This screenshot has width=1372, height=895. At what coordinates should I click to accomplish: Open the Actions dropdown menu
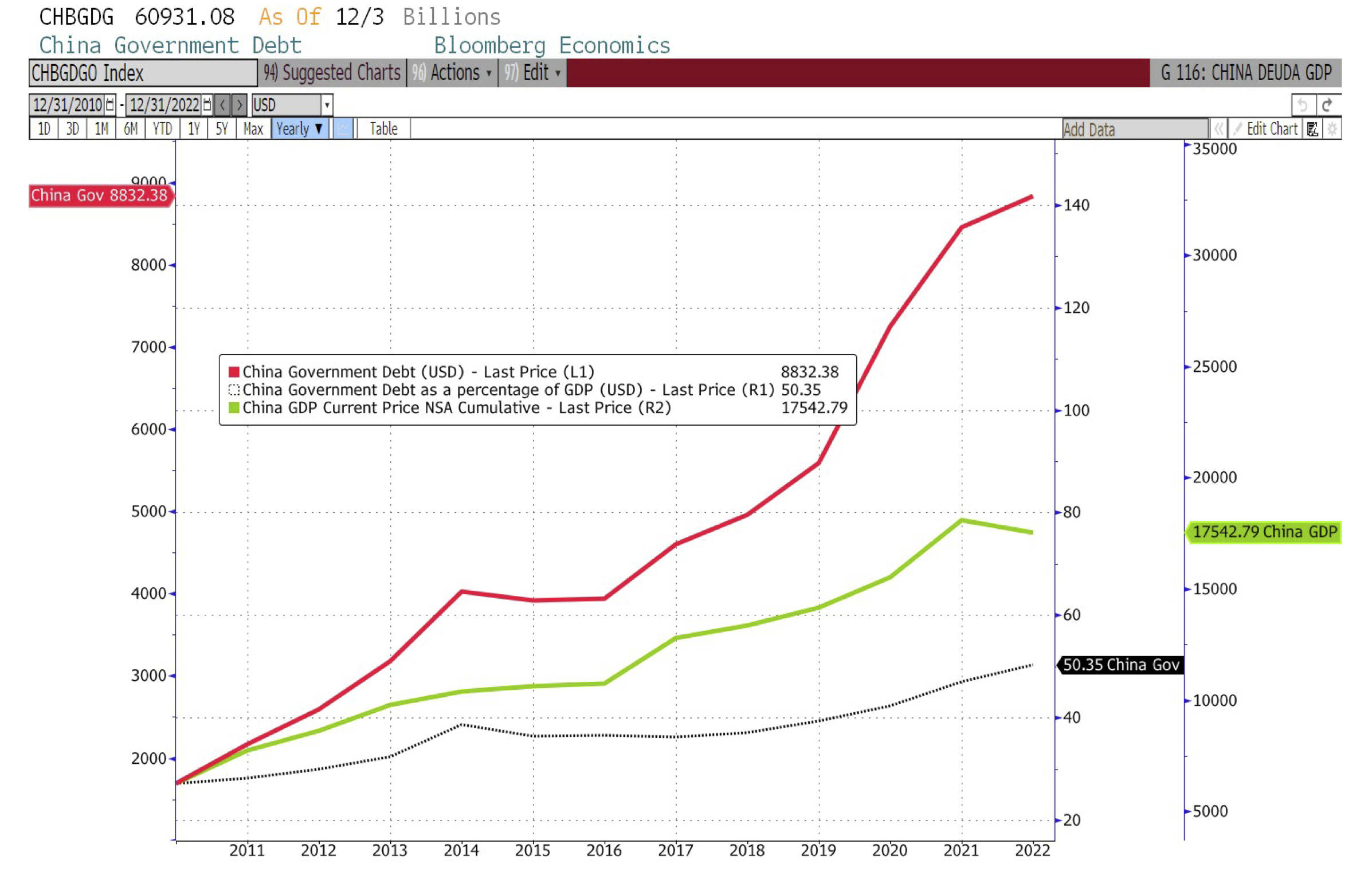pos(453,73)
